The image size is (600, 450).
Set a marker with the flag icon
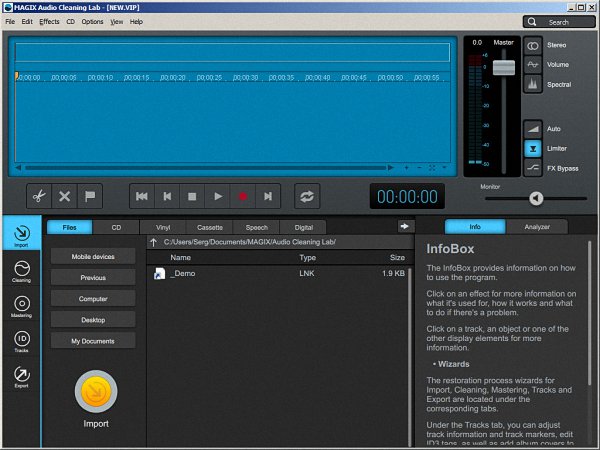tap(90, 196)
